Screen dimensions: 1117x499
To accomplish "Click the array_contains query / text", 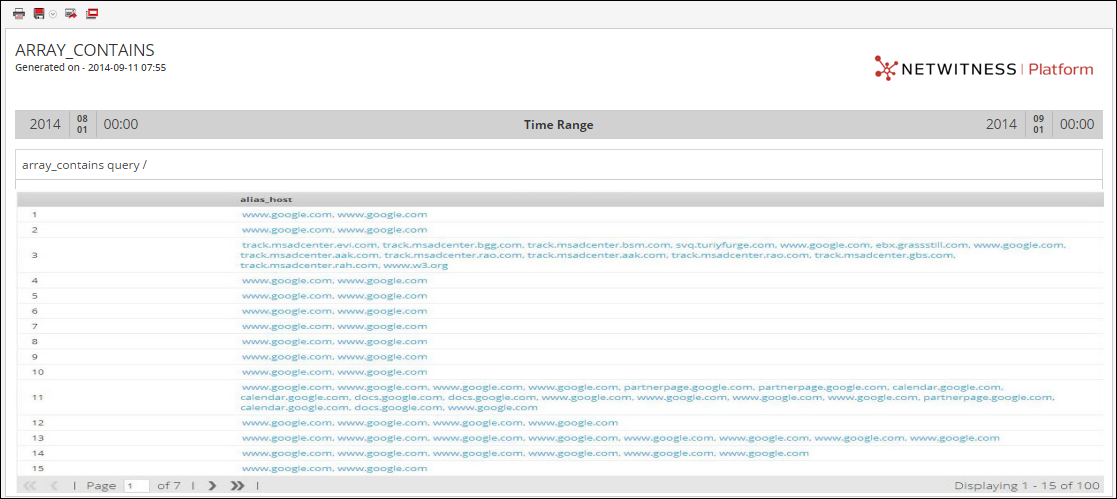I will 84,165.
